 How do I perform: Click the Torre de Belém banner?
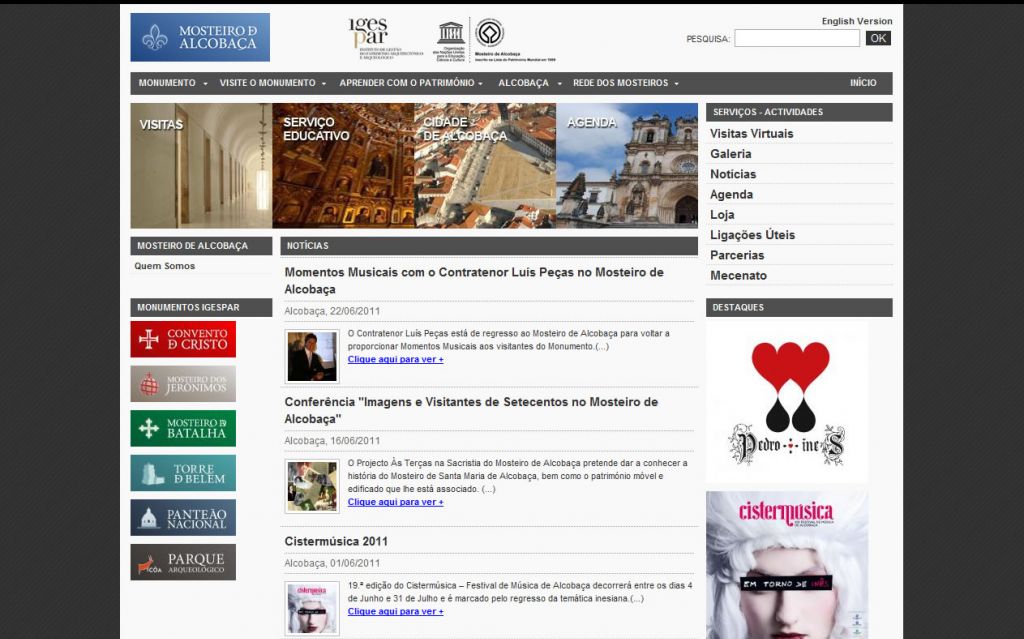pos(183,473)
